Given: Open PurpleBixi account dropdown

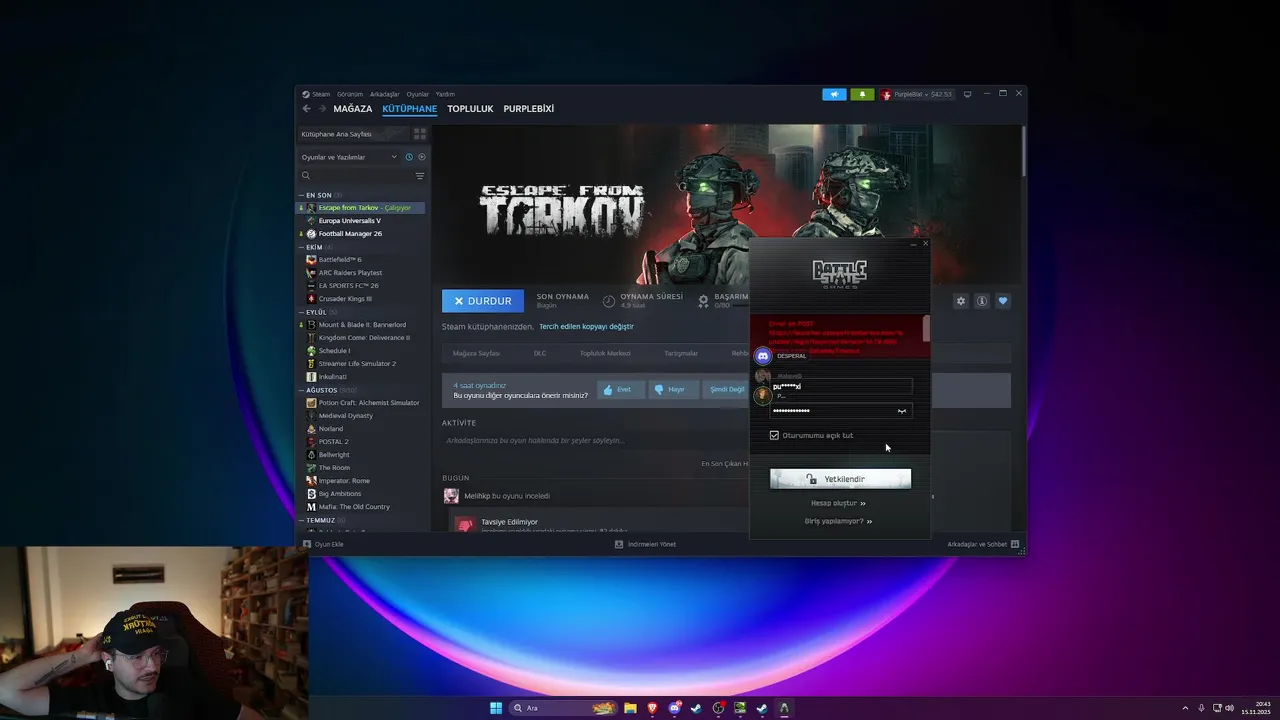Looking at the screenshot, I should (917, 94).
